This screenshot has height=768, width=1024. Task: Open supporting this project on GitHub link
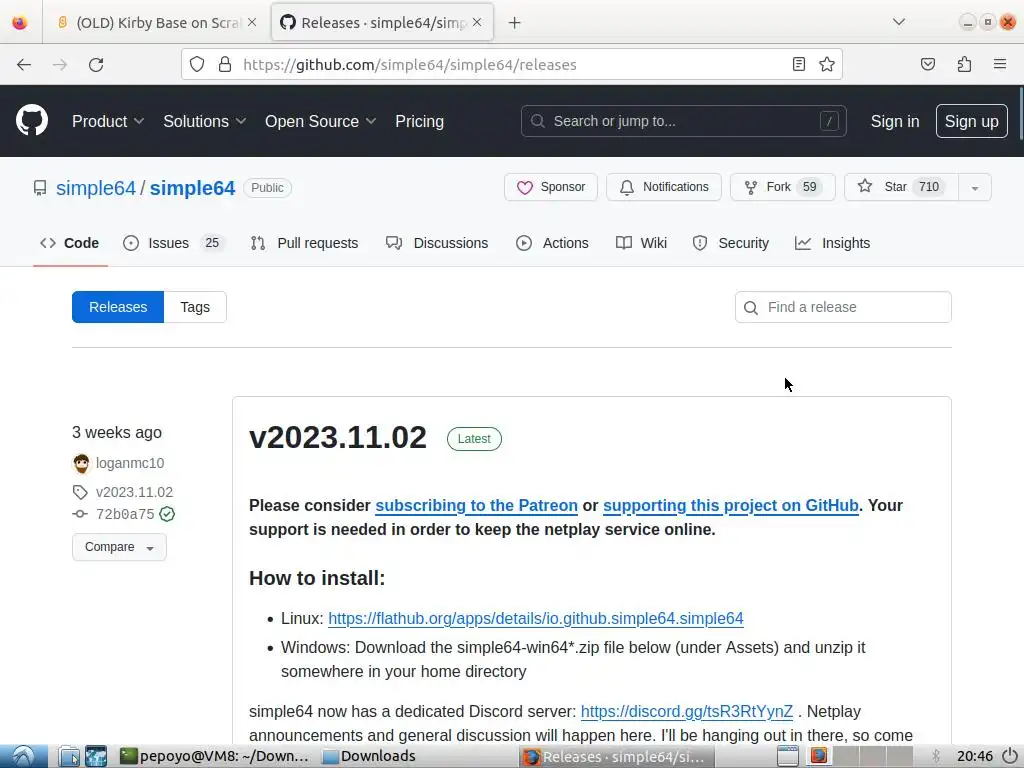[x=731, y=505]
